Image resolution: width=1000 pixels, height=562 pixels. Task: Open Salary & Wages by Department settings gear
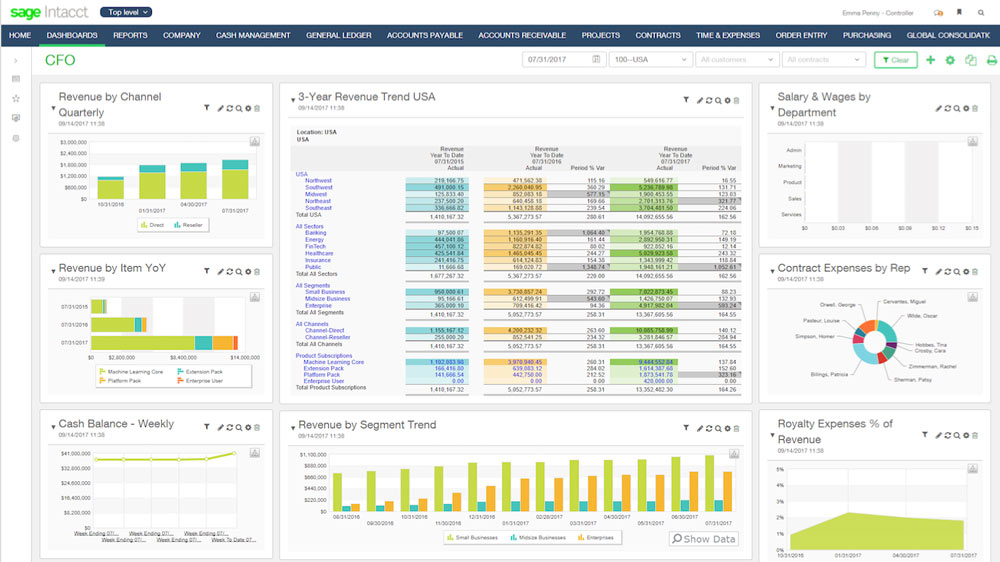(966, 108)
